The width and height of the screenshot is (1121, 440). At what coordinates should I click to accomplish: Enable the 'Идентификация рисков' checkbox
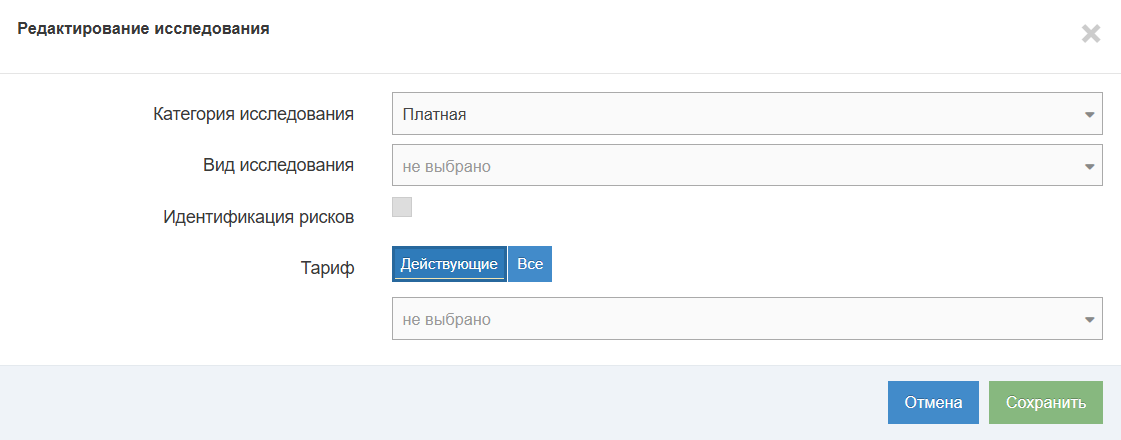pyautogui.click(x=402, y=207)
